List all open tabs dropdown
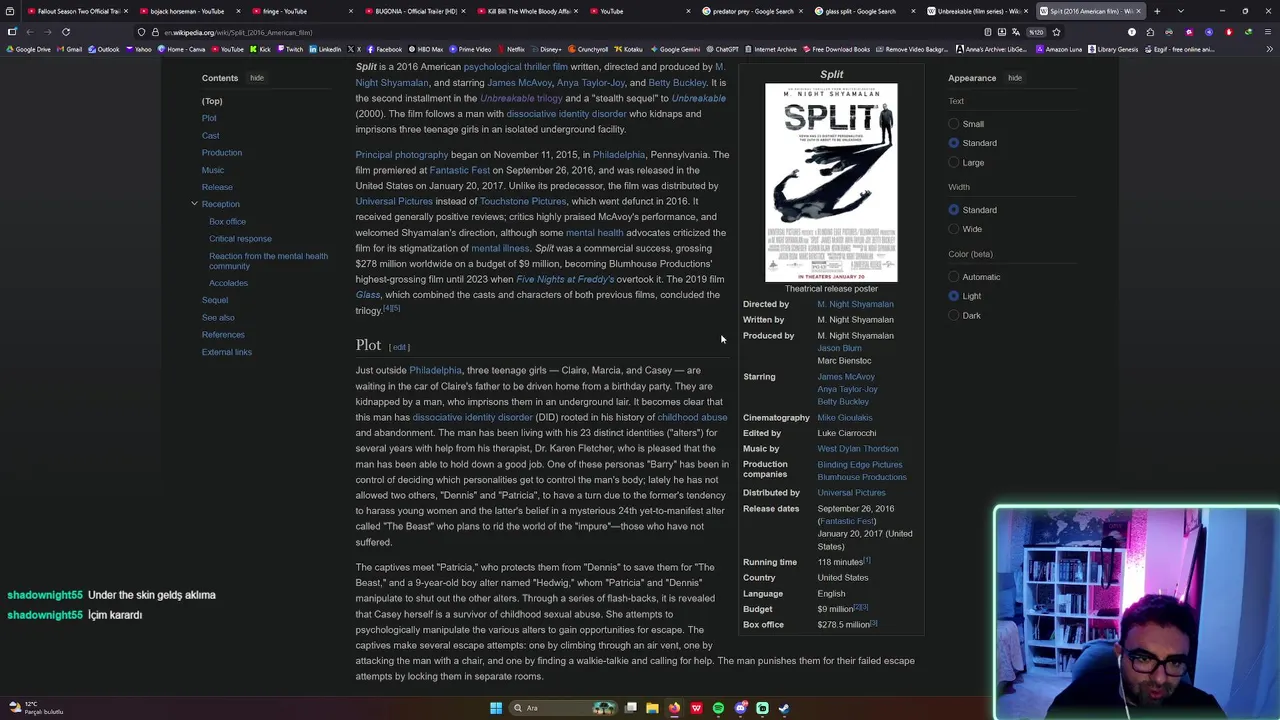 (1181, 11)
